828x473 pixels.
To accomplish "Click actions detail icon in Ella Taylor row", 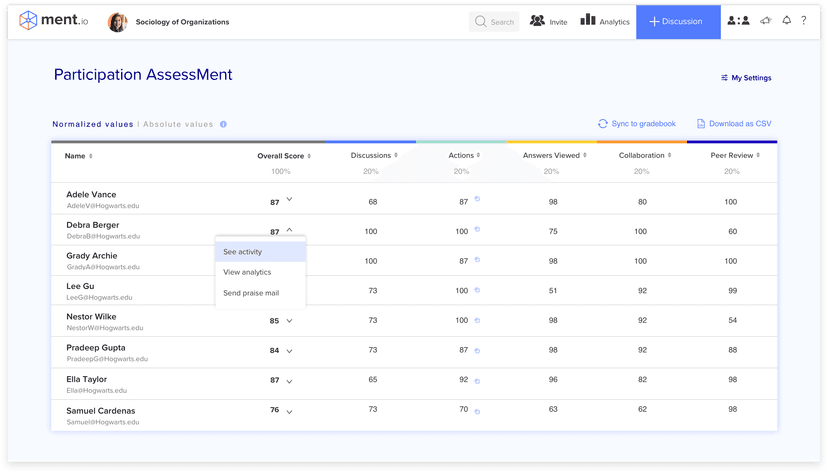I will [477, 381].
